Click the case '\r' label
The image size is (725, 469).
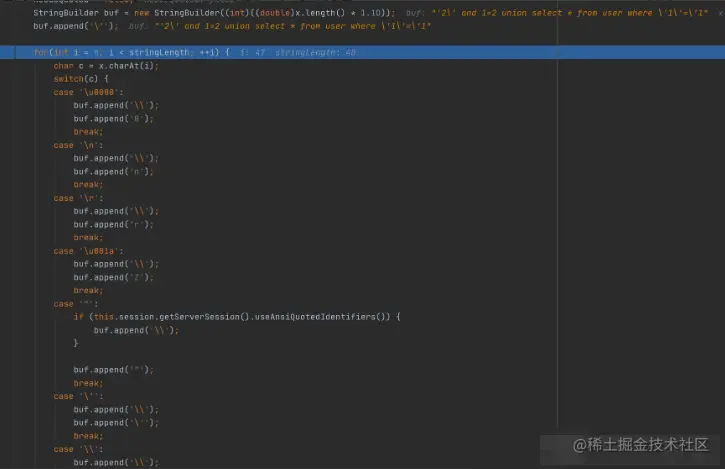pos(78,198)
